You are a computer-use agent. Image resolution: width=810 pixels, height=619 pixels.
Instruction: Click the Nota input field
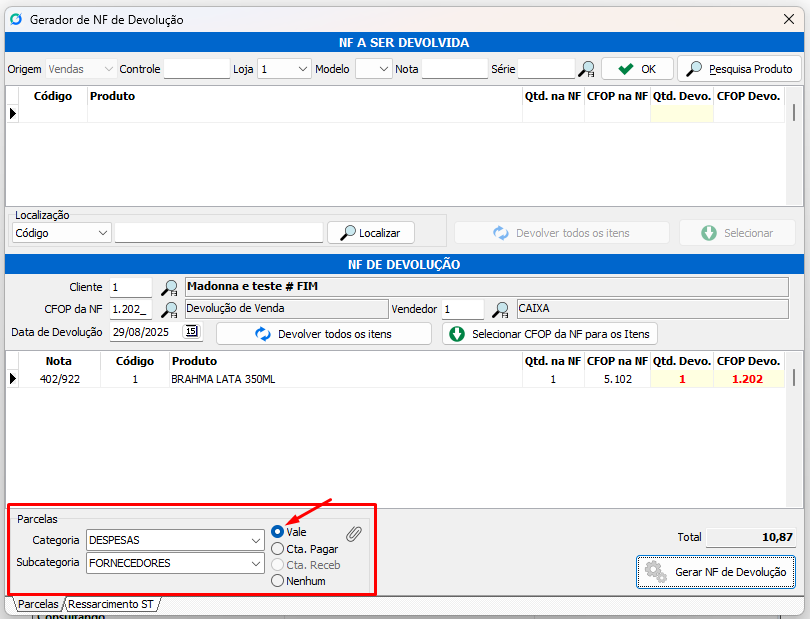pos(454,69)
